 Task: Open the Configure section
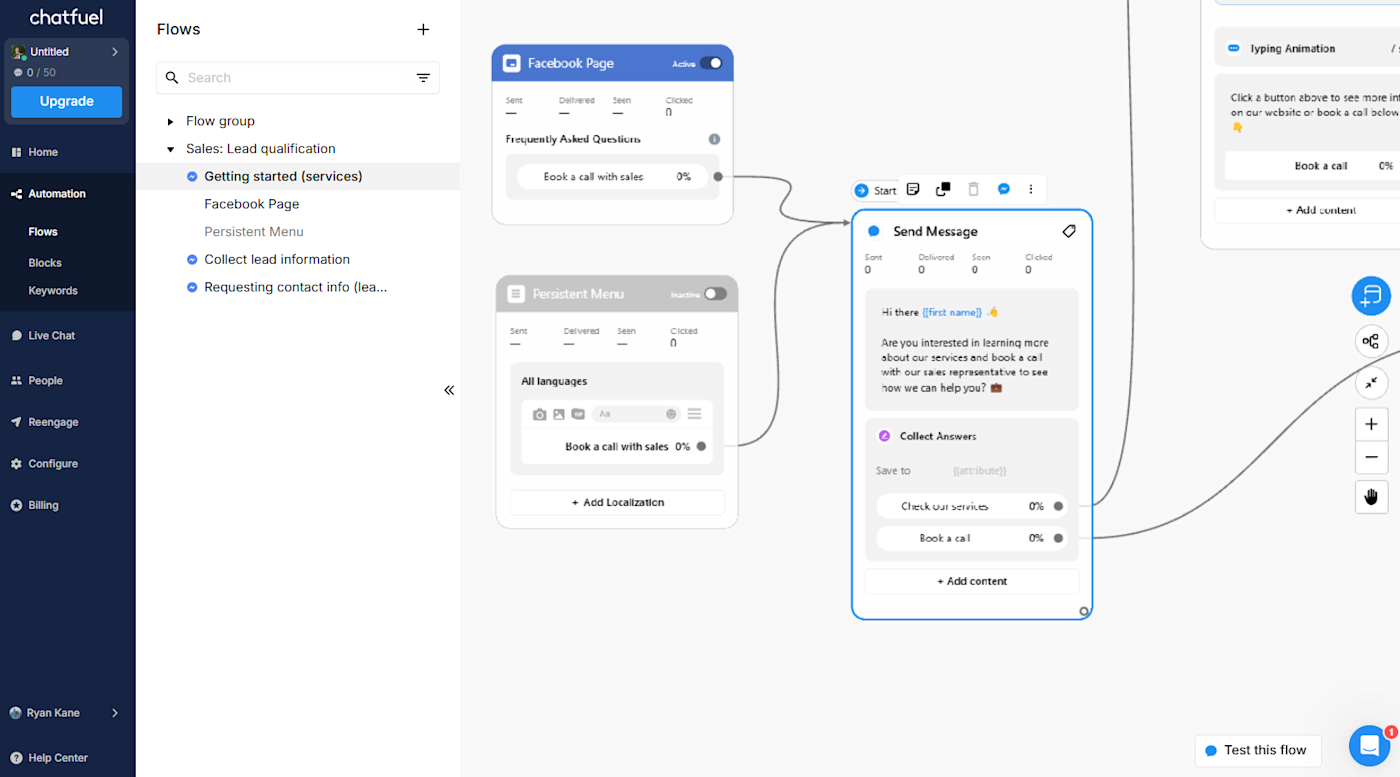(53, 464)
